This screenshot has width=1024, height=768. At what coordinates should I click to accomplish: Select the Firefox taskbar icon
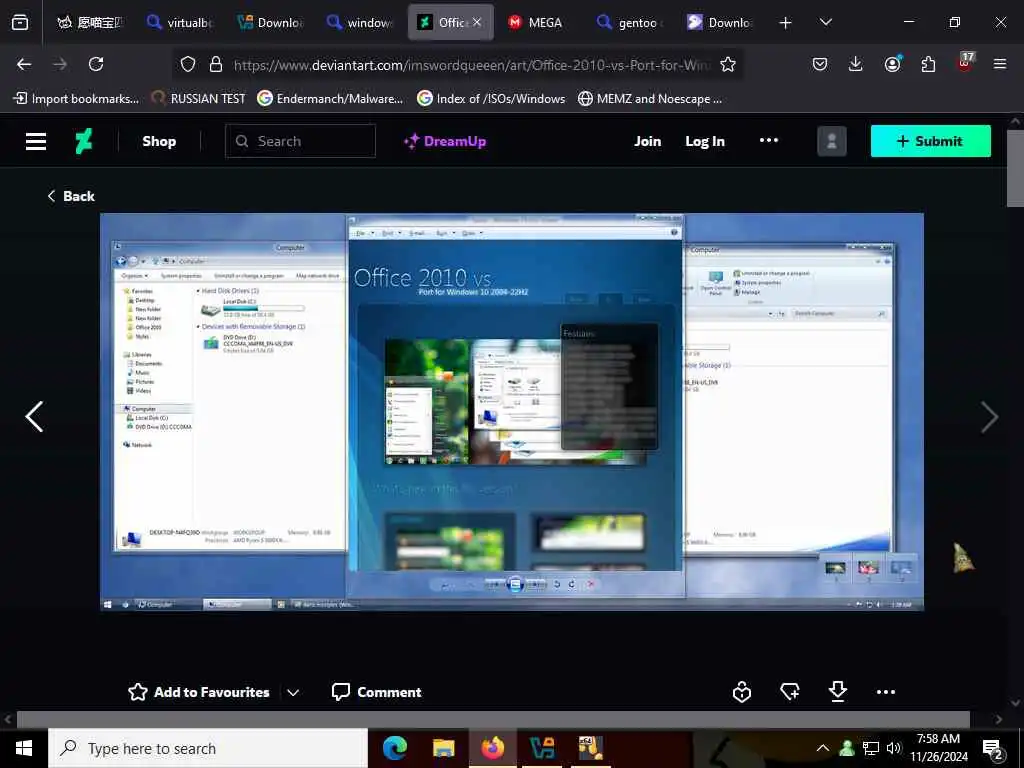click(492, 748)
